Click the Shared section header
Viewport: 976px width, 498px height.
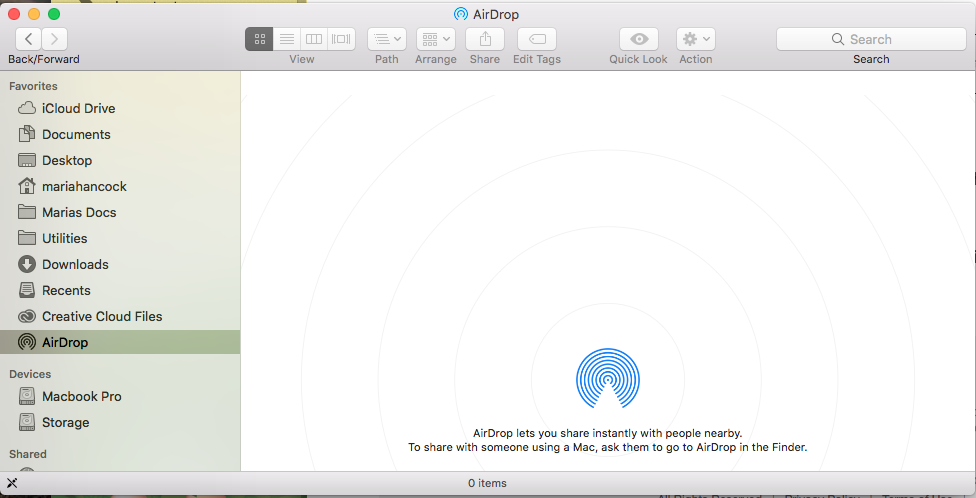[x=27, y=454]
